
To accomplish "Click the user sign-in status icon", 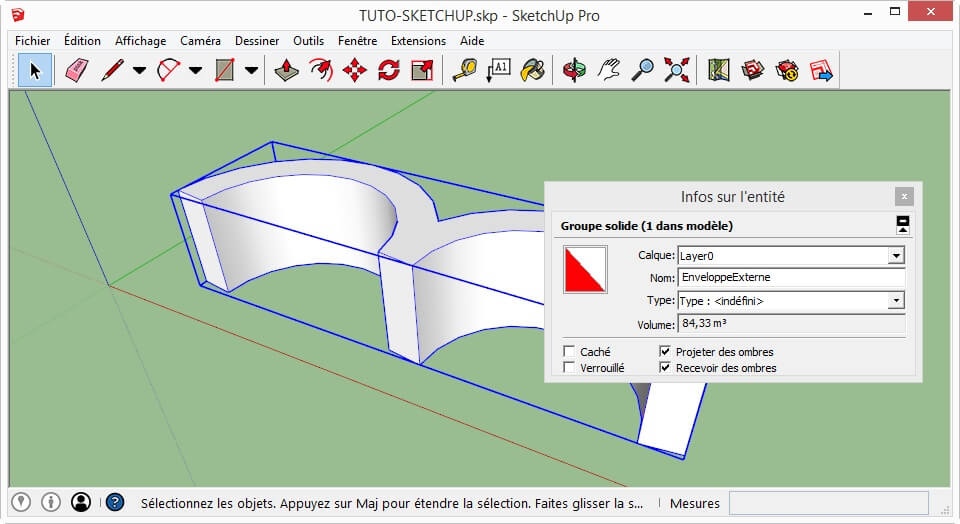I will point(81,503).
